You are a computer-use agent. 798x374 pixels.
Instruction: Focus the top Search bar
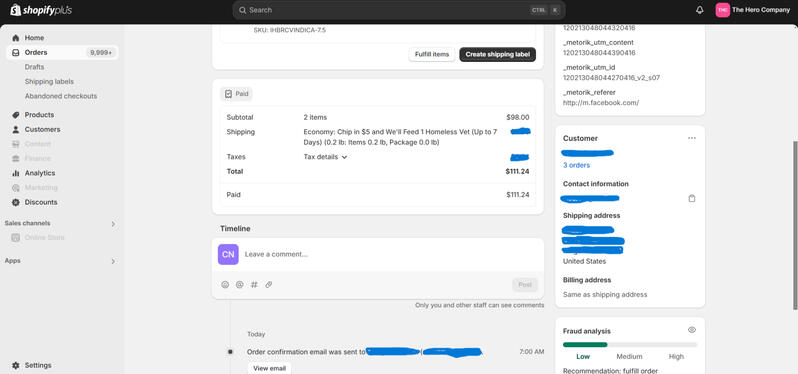(398, 10)
